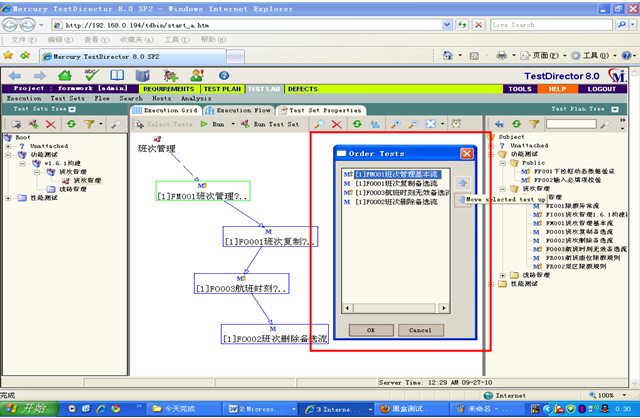Click the browser stop X button

(x=478, y=25)
